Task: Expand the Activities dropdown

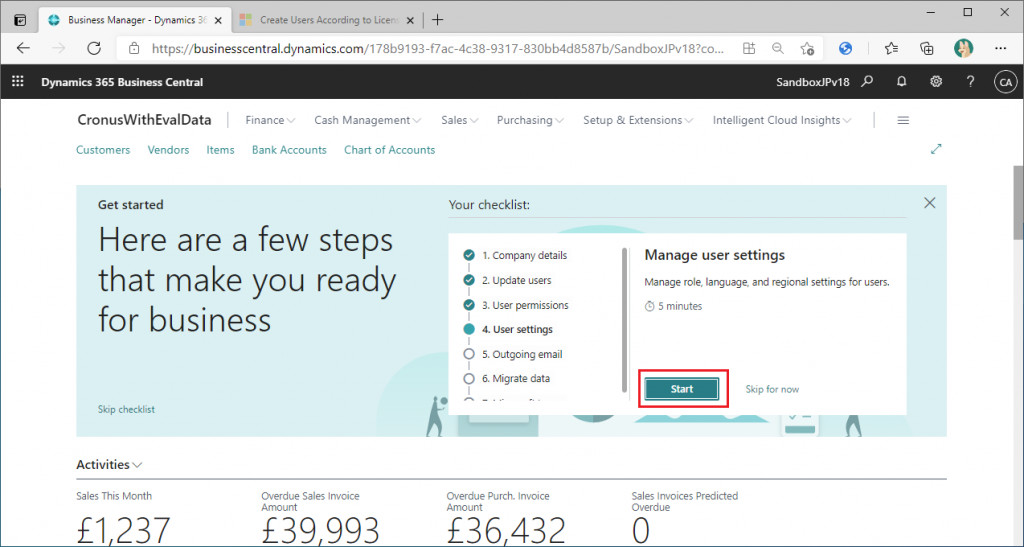Action: (x=109, y=465)
